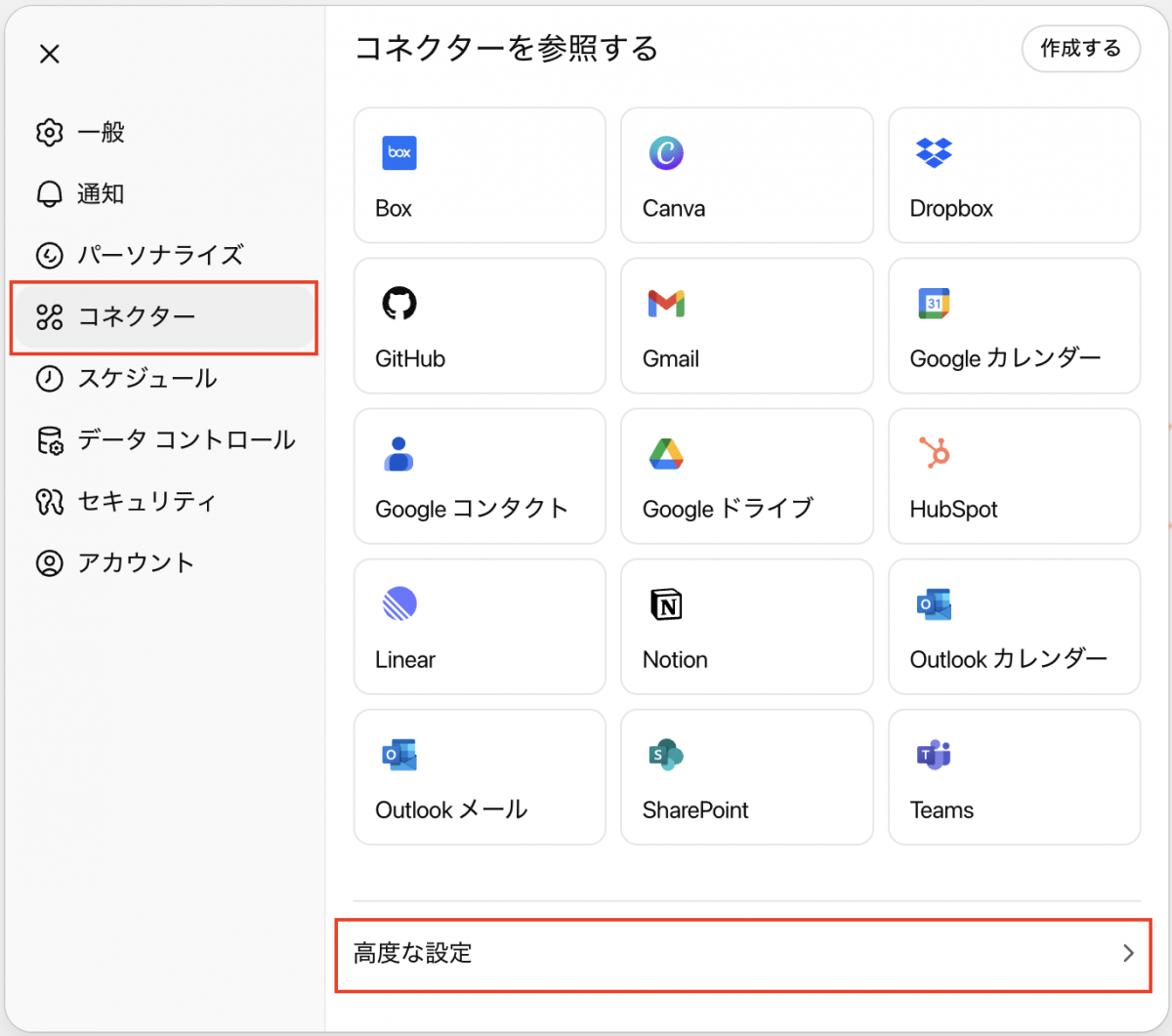Open the Notion connector name label
The height and width of the screenshot is (1036, 1172).
(675, 660)
